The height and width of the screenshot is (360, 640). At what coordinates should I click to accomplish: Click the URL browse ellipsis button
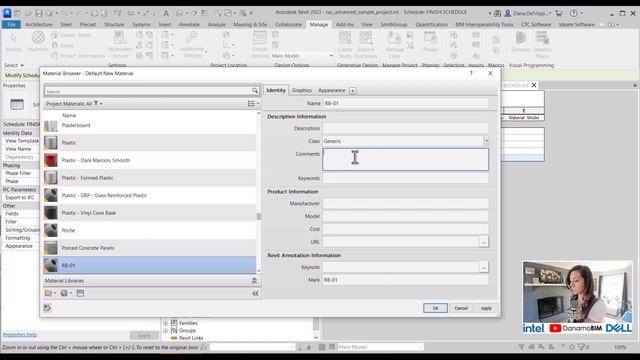[x=483, y=242]
